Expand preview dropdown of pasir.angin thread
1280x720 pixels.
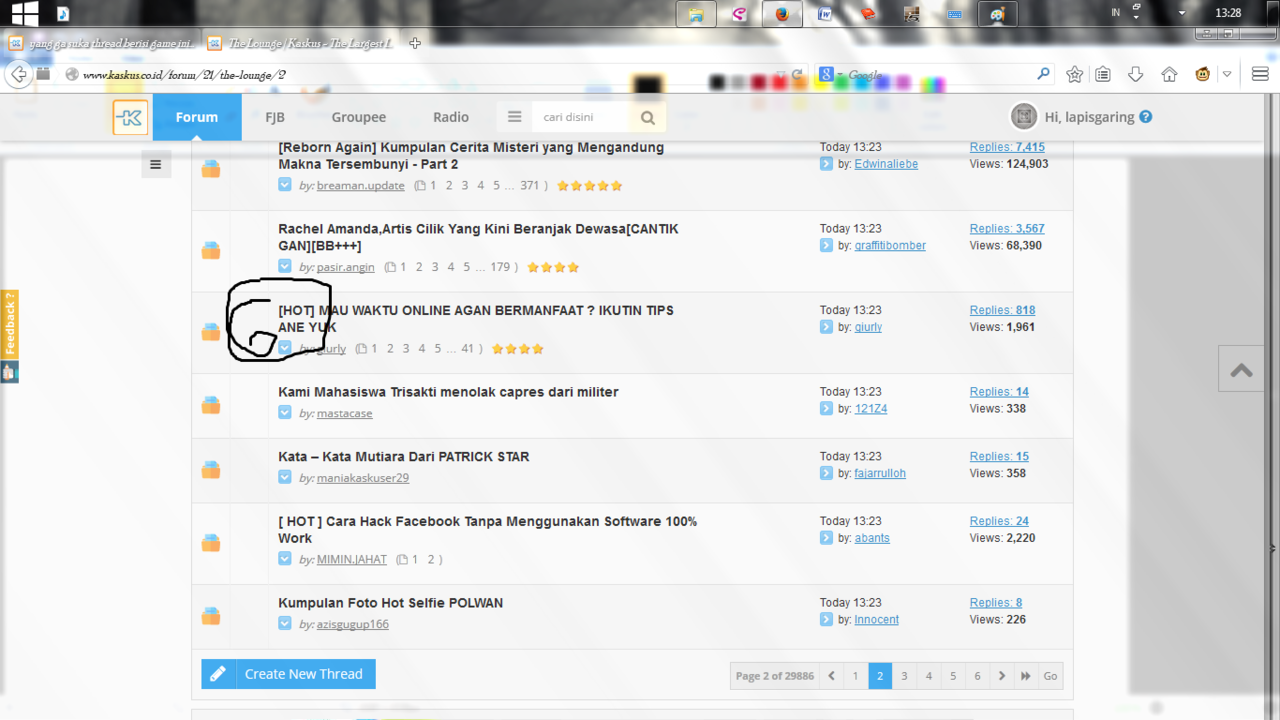pos(285,267)
